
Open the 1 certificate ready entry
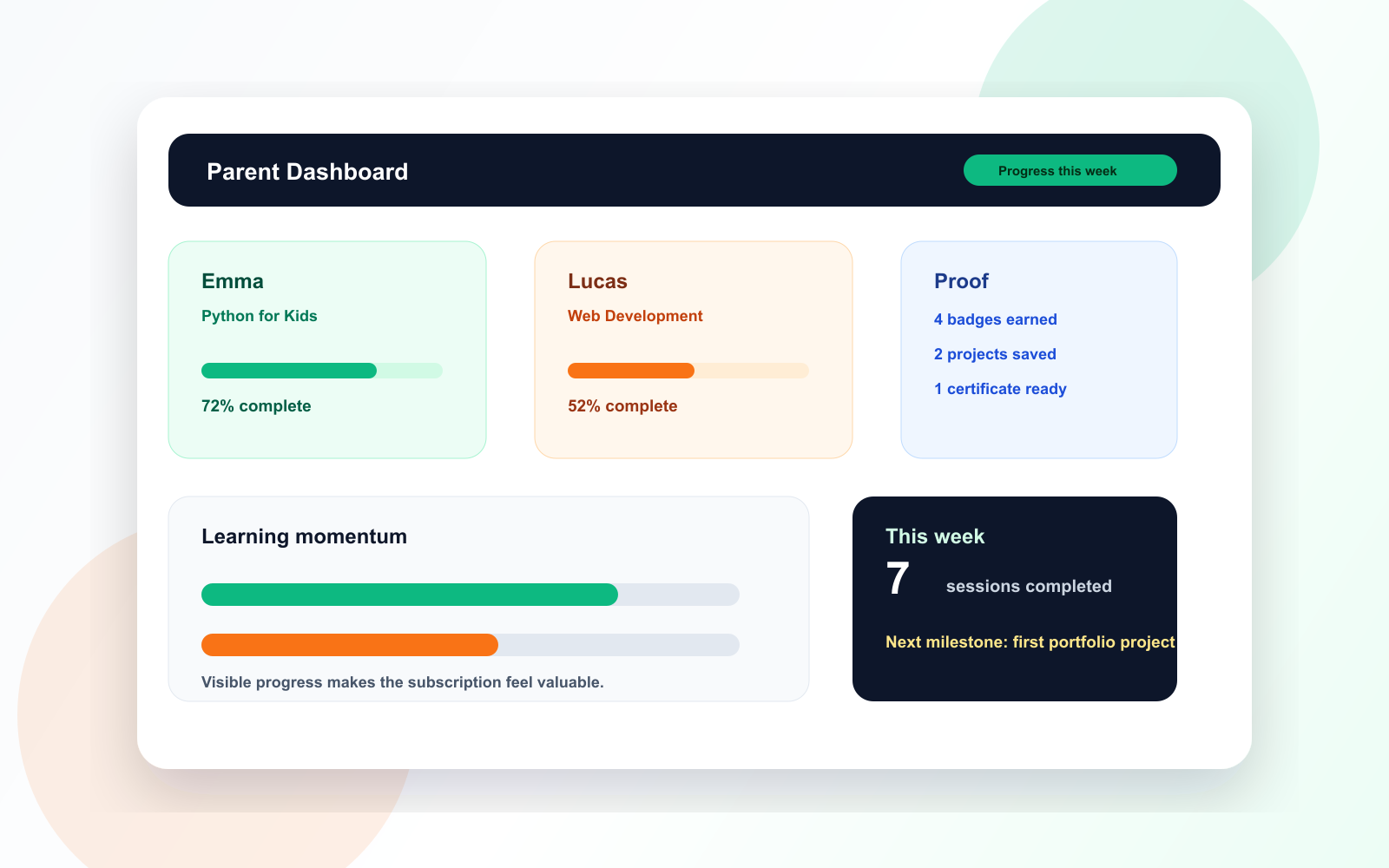[x=1000, y=389]
